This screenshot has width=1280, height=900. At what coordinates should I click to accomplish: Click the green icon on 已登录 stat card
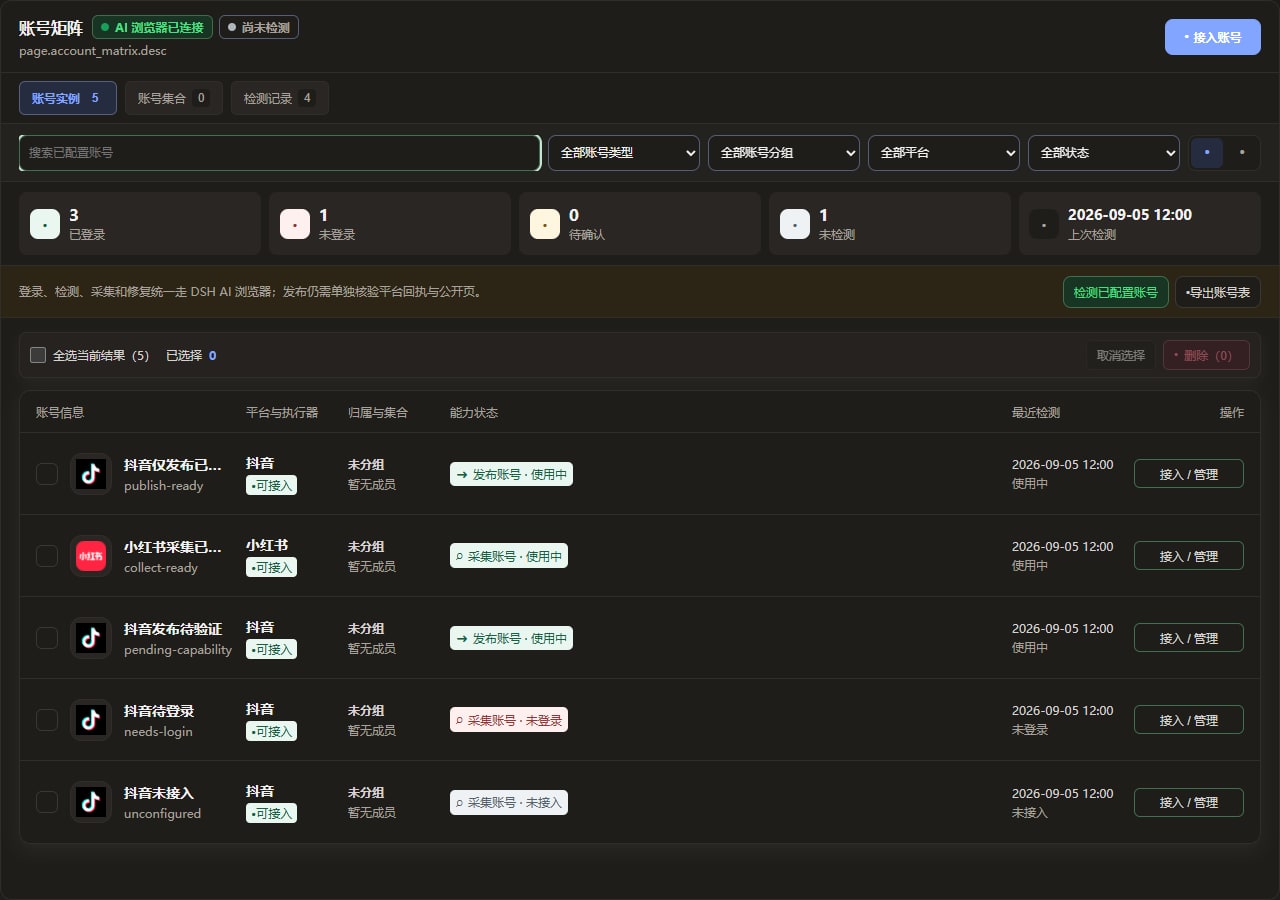45,224
